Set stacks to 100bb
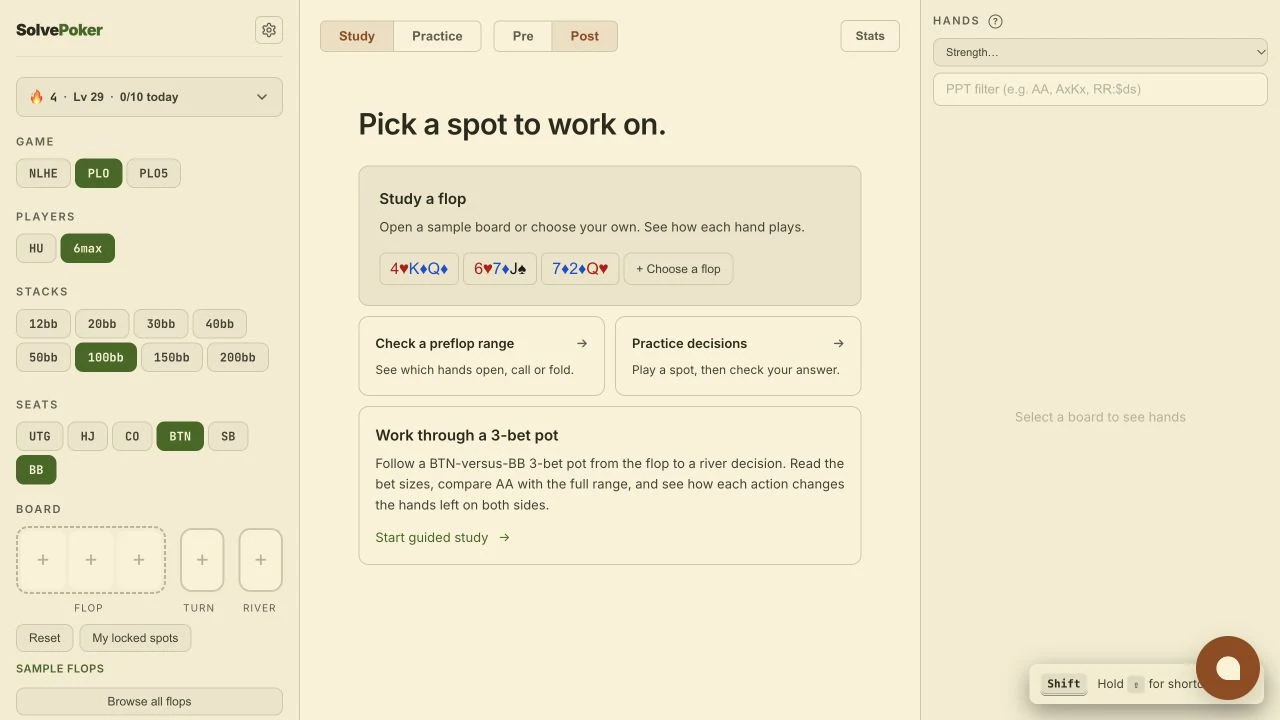 [x=106, y=357]
